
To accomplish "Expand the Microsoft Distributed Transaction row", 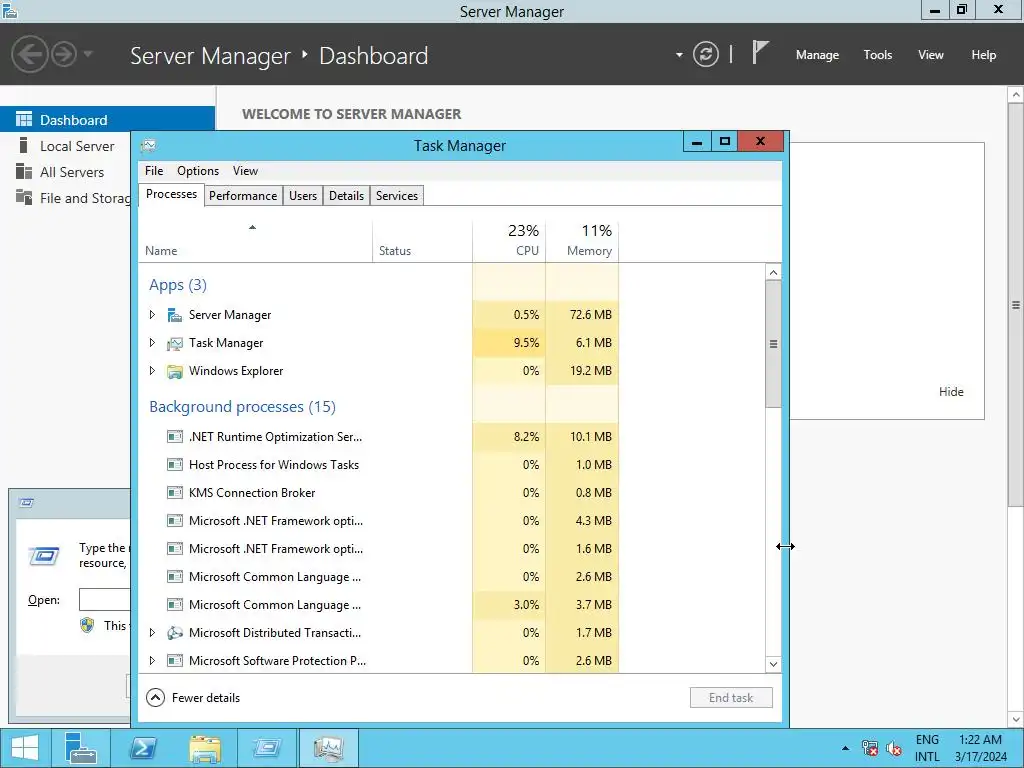I will [x=152, y=633].
